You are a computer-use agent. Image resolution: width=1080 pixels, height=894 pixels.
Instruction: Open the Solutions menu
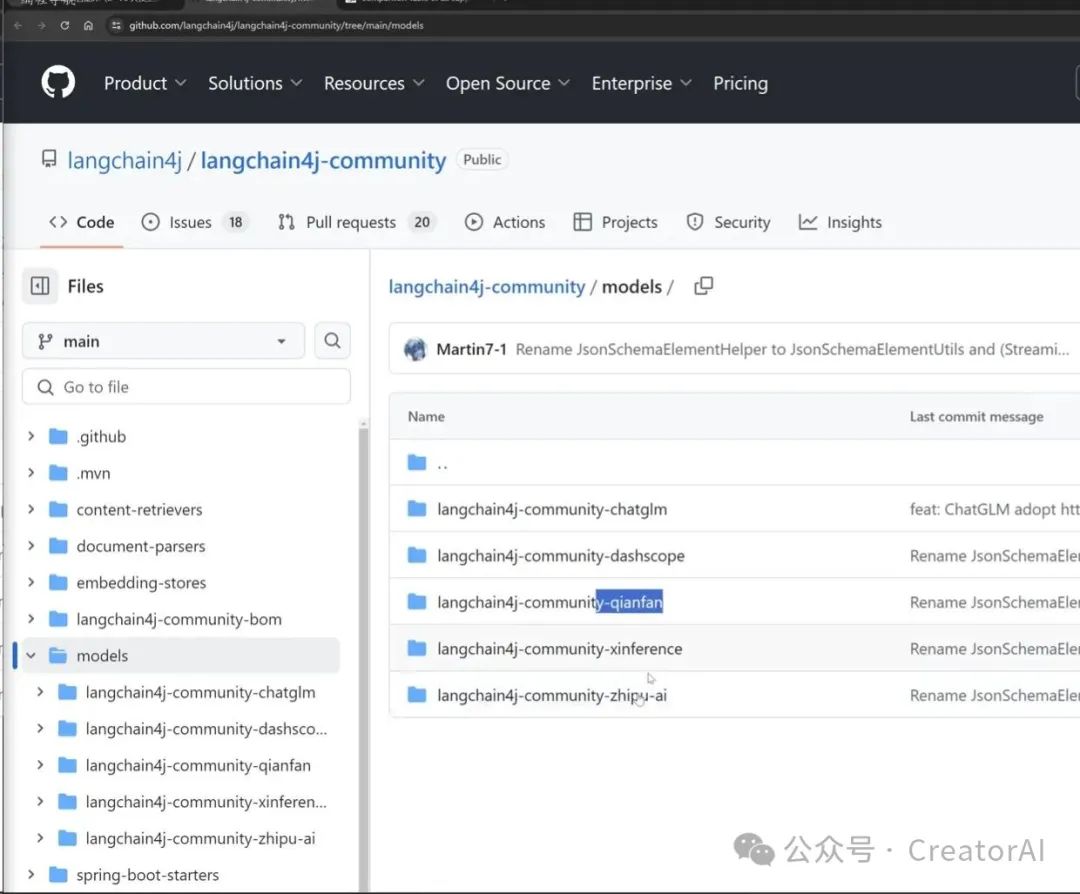[255, 83]
